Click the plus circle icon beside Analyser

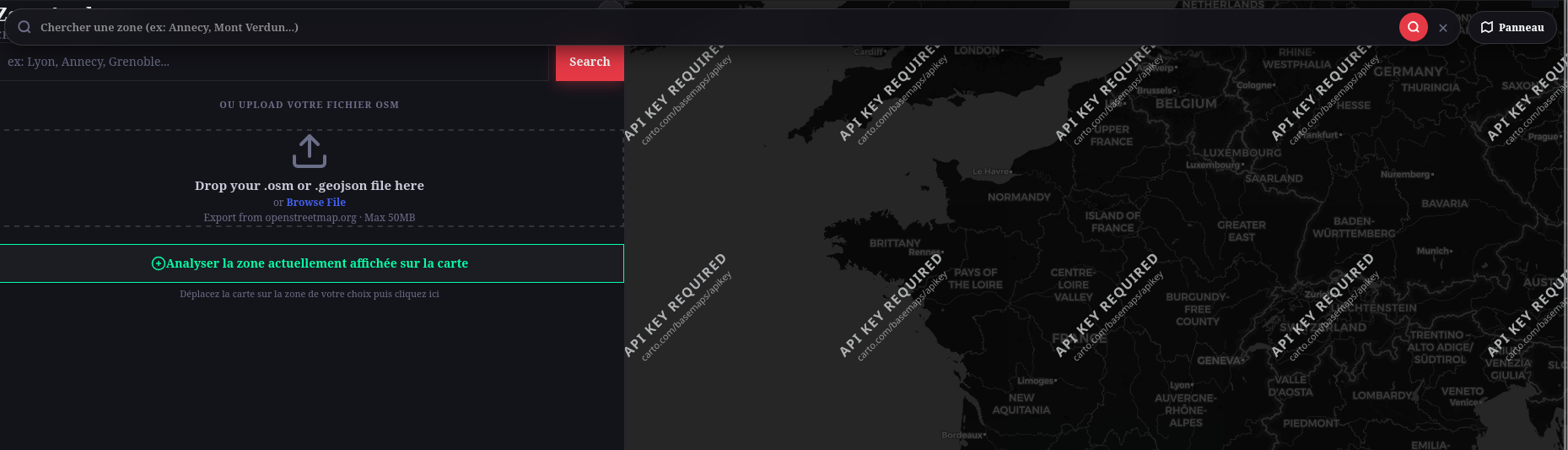(158, 263)
